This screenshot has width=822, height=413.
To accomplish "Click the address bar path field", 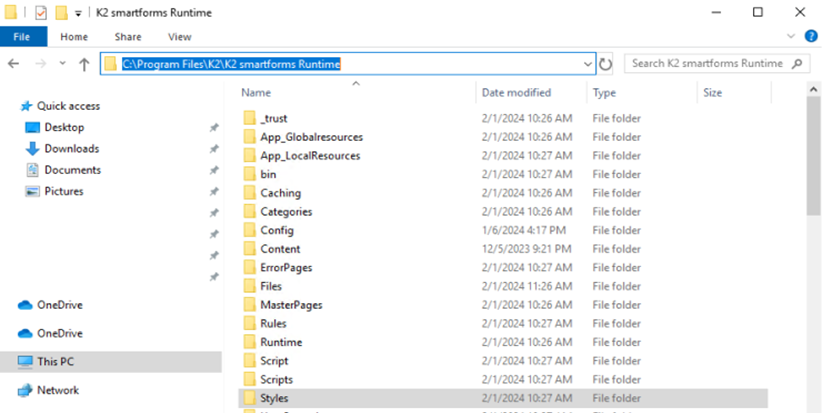I will [x=348, y=64].
